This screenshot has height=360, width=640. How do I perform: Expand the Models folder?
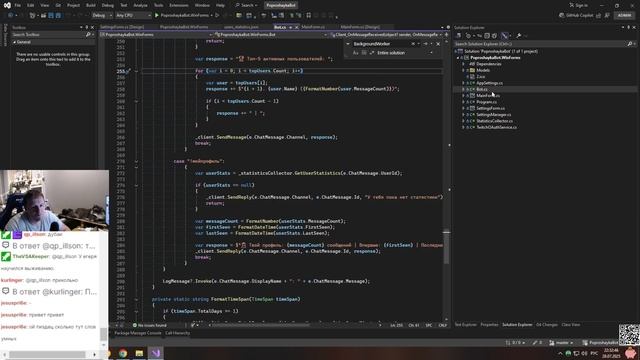(x=463, y=70)
